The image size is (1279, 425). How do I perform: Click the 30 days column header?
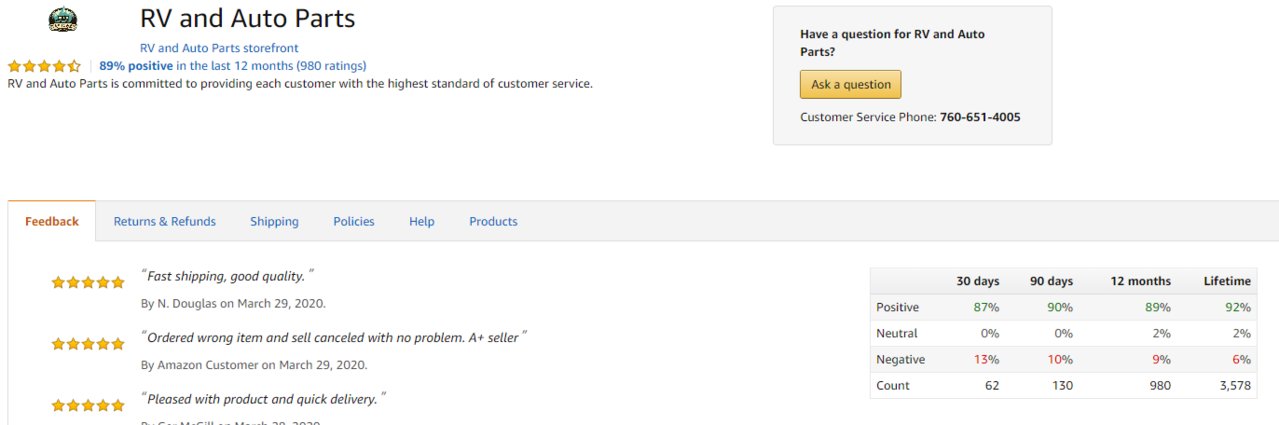[x=978, y=281]
